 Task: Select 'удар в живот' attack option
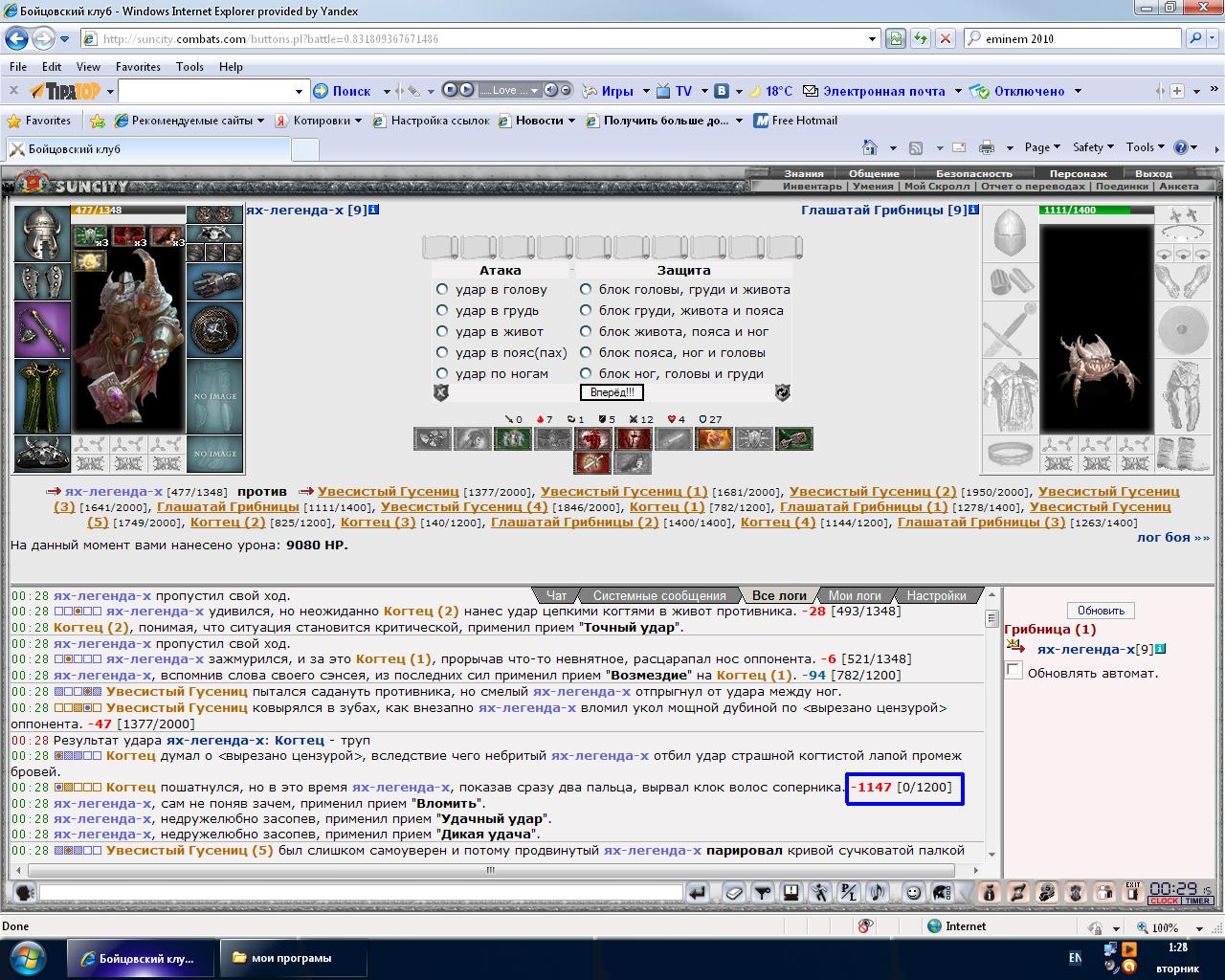click(442, 331)
